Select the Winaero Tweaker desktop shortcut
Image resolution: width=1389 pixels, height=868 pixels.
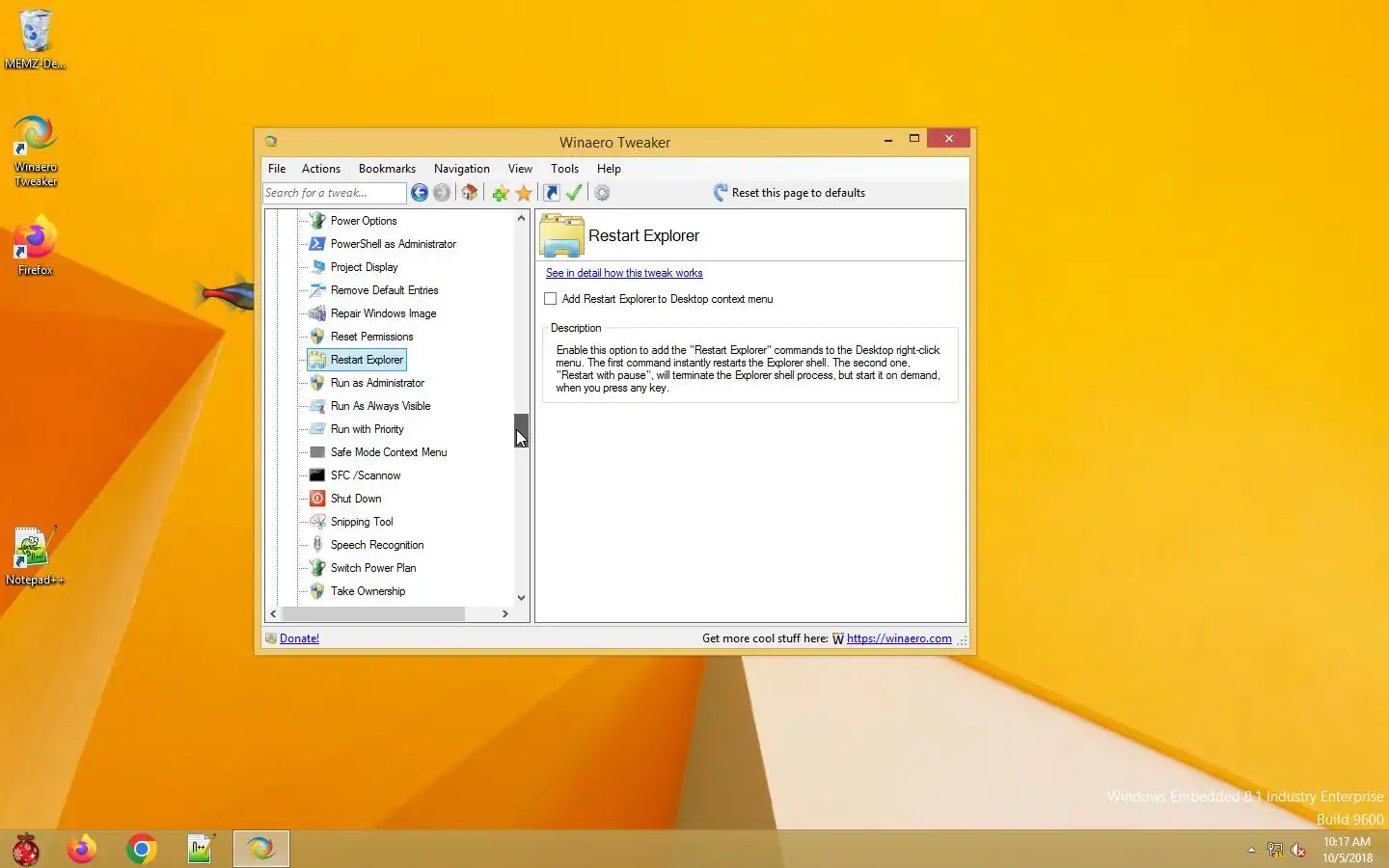[36, 151]
